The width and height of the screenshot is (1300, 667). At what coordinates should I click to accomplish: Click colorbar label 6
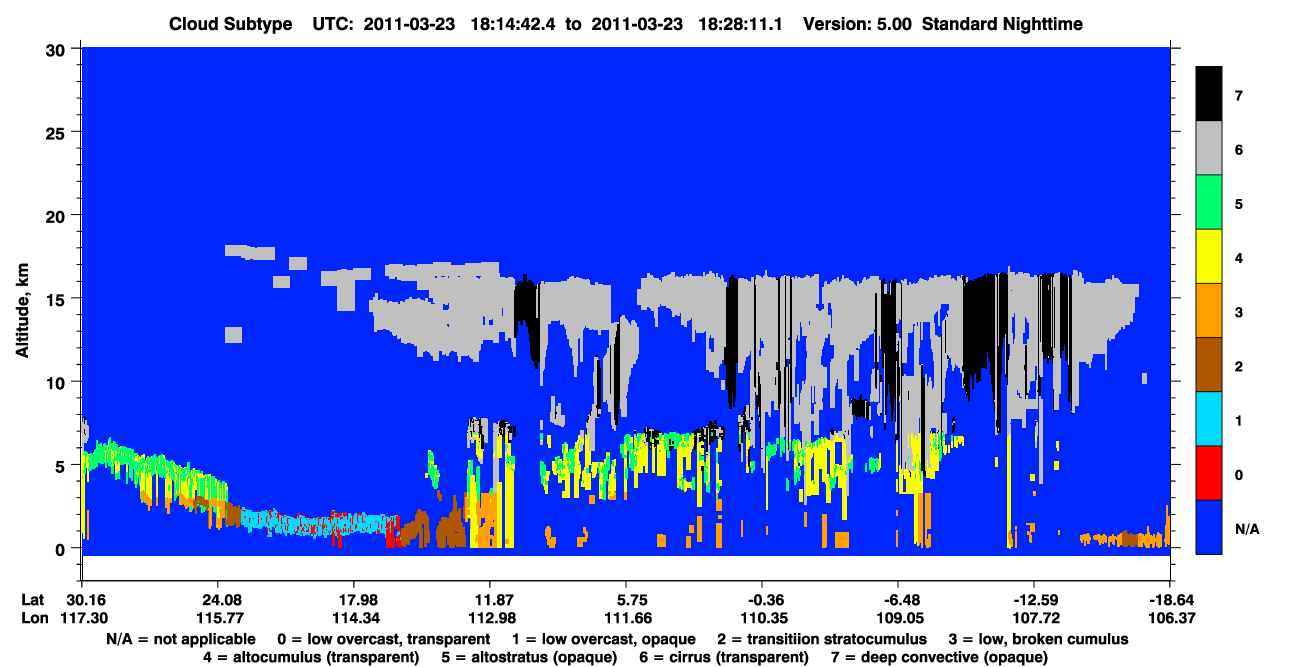pyautogui.click(x=1238, y=150)
